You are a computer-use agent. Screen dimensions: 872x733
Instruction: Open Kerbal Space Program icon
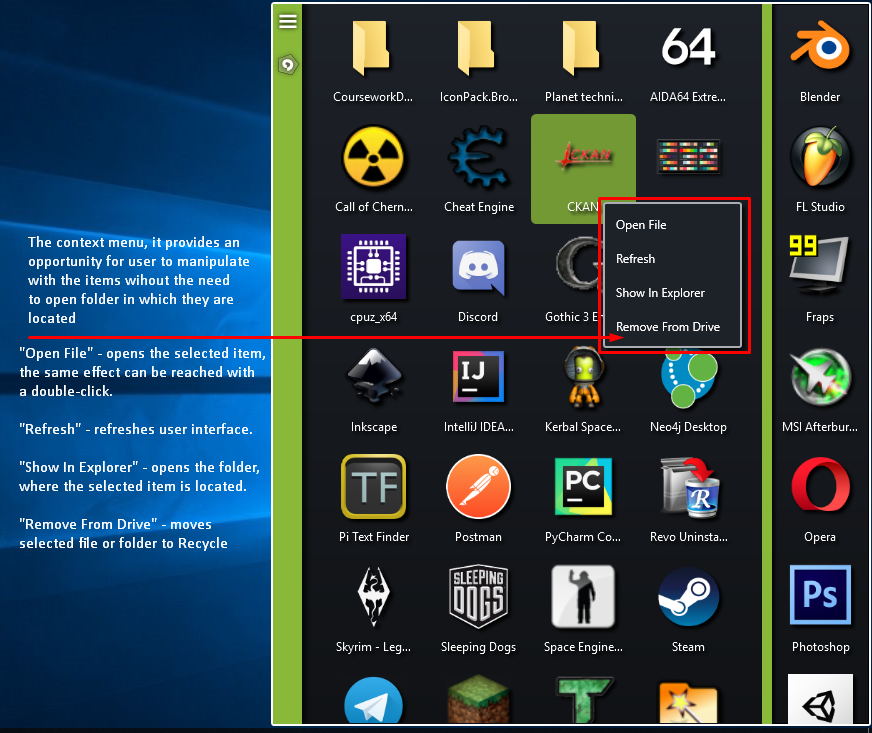tap(583, 378)
